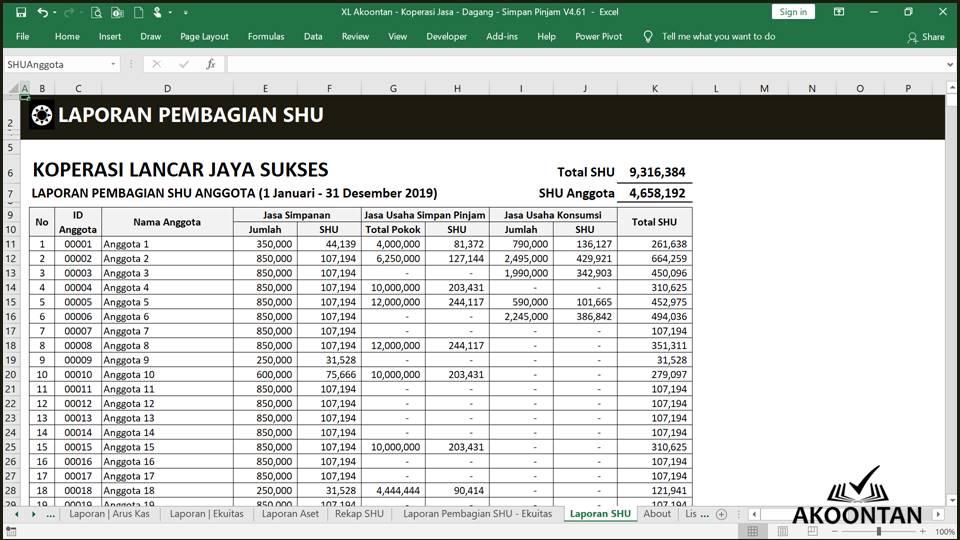Viewport: 960px width, 540px height.
Task: Open the About sheet tab
Action: tap(657, 514)
